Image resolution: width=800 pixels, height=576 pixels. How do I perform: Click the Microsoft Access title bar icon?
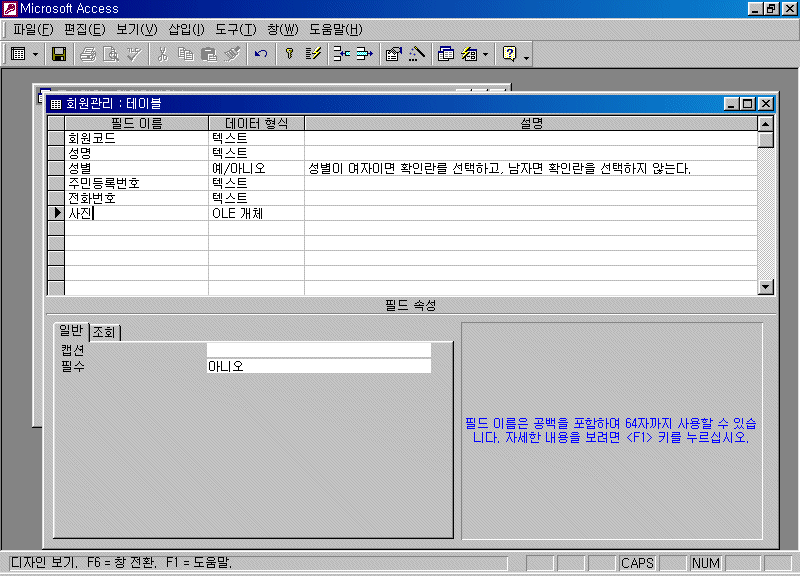coord(10,9)
